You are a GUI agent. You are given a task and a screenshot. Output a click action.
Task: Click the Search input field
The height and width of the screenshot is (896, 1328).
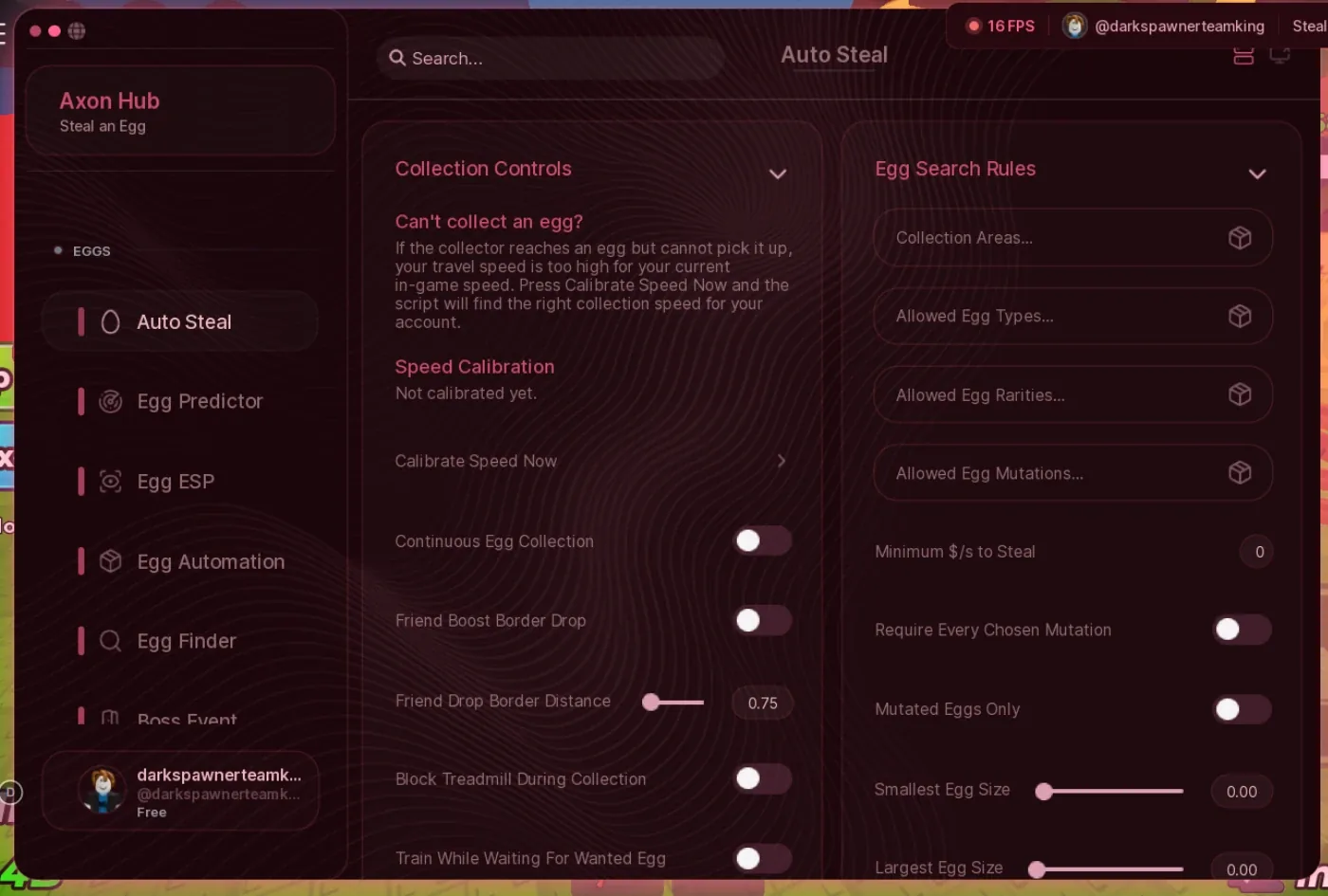point(550,59)
